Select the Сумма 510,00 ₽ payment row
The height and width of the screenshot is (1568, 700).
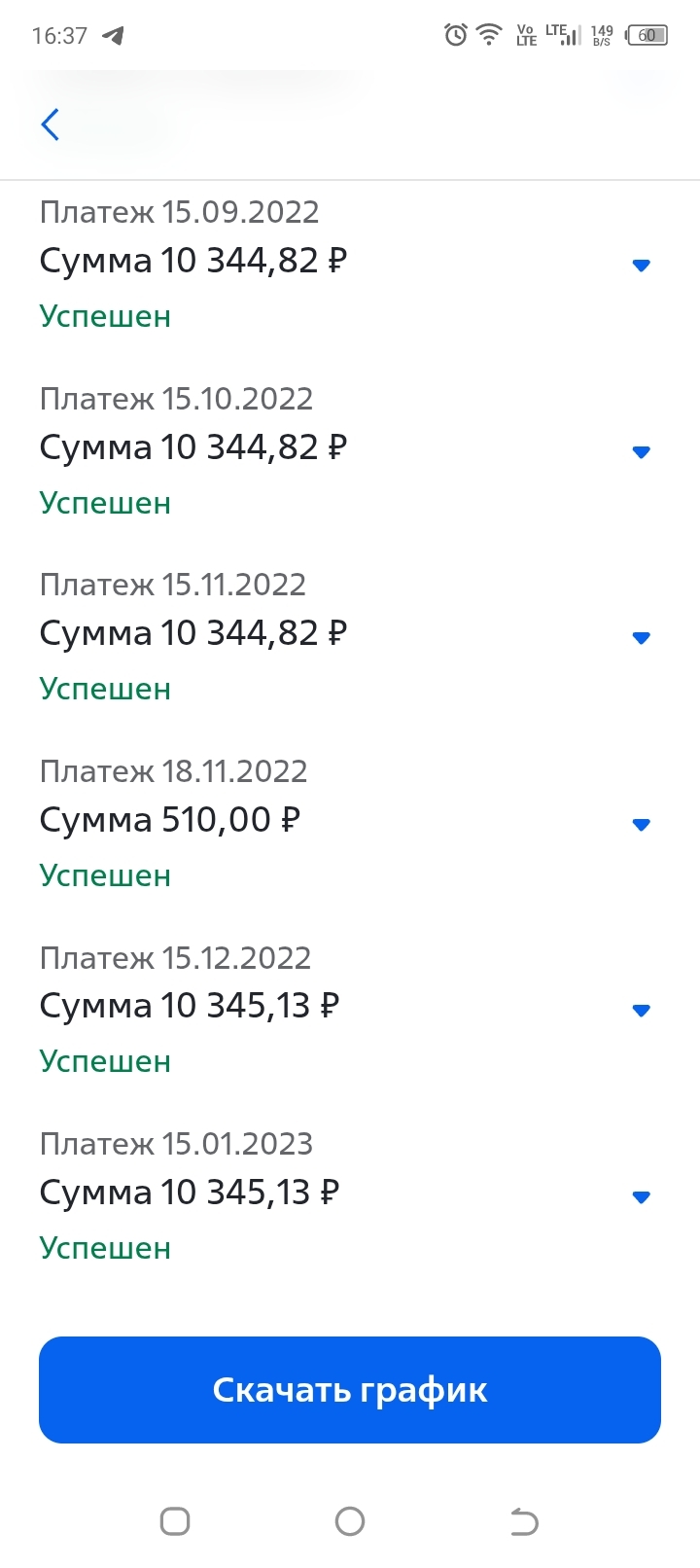tap(170, 820)
